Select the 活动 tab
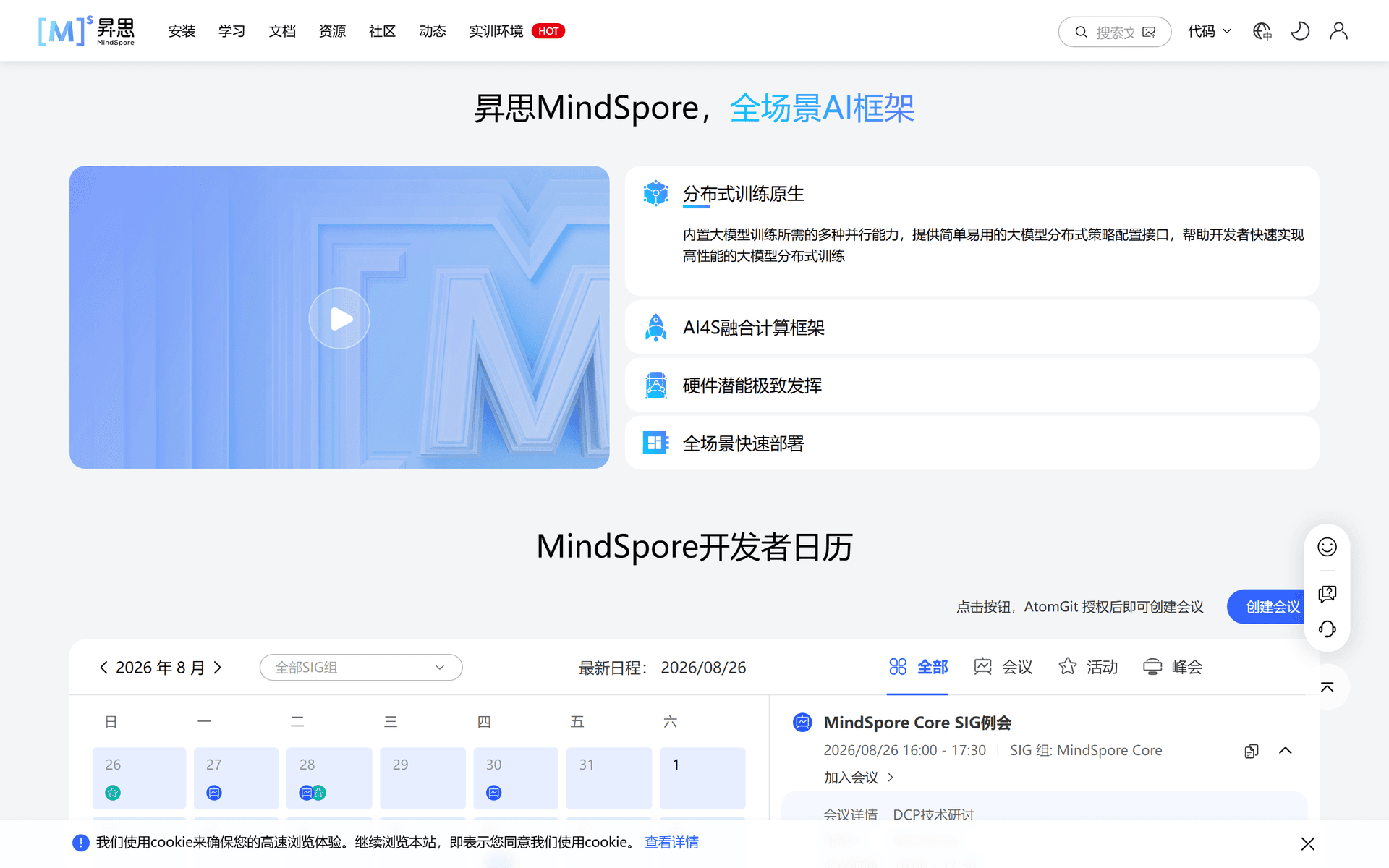 click(1088, 667)
